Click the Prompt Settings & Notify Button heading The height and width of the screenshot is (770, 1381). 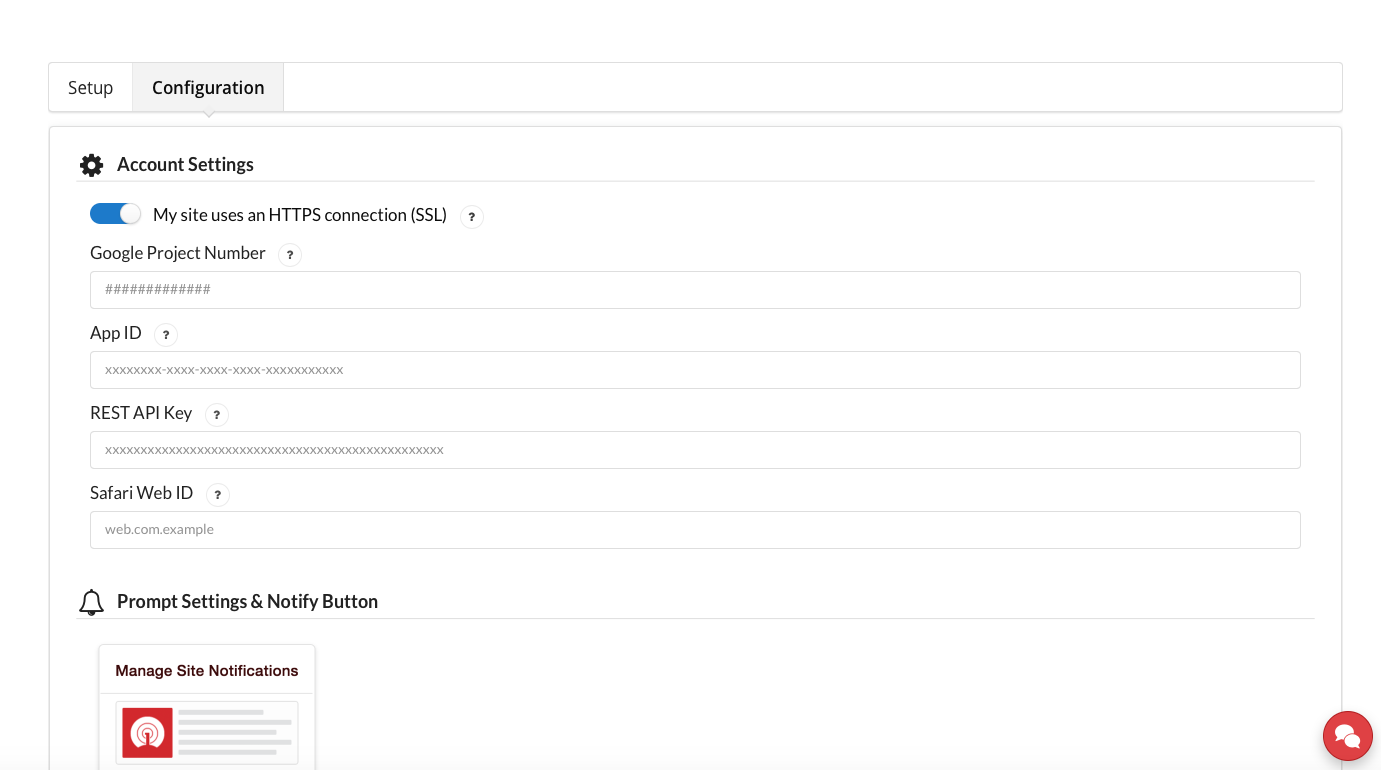click(x=247, y=601)
